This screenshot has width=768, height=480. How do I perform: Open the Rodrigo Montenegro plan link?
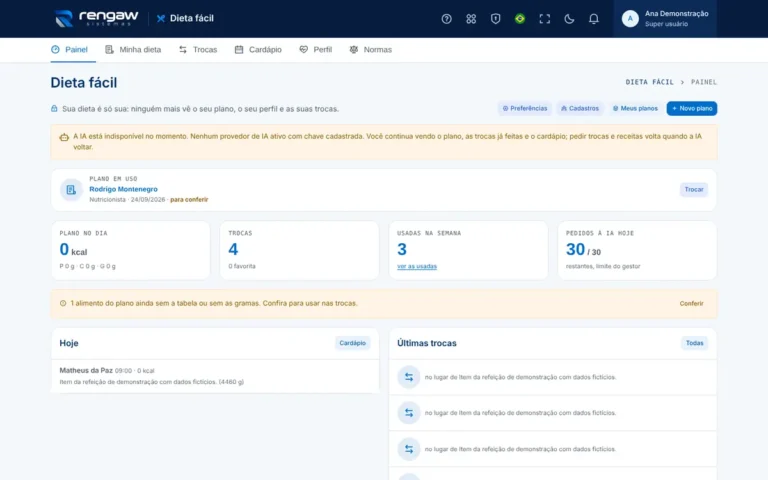pyautogui.click(x=123, y=189)
